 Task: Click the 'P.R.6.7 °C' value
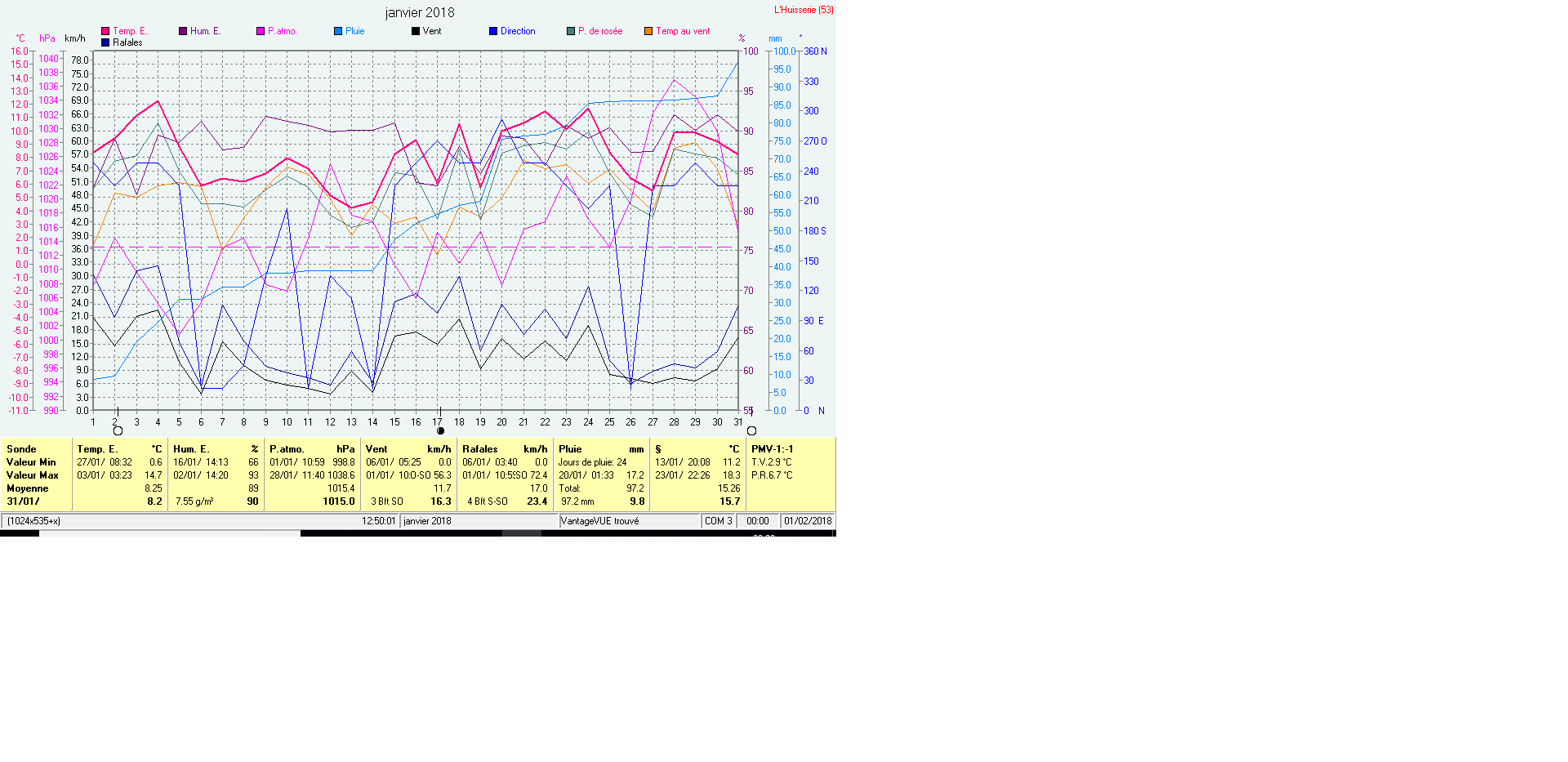pos(772,475)
